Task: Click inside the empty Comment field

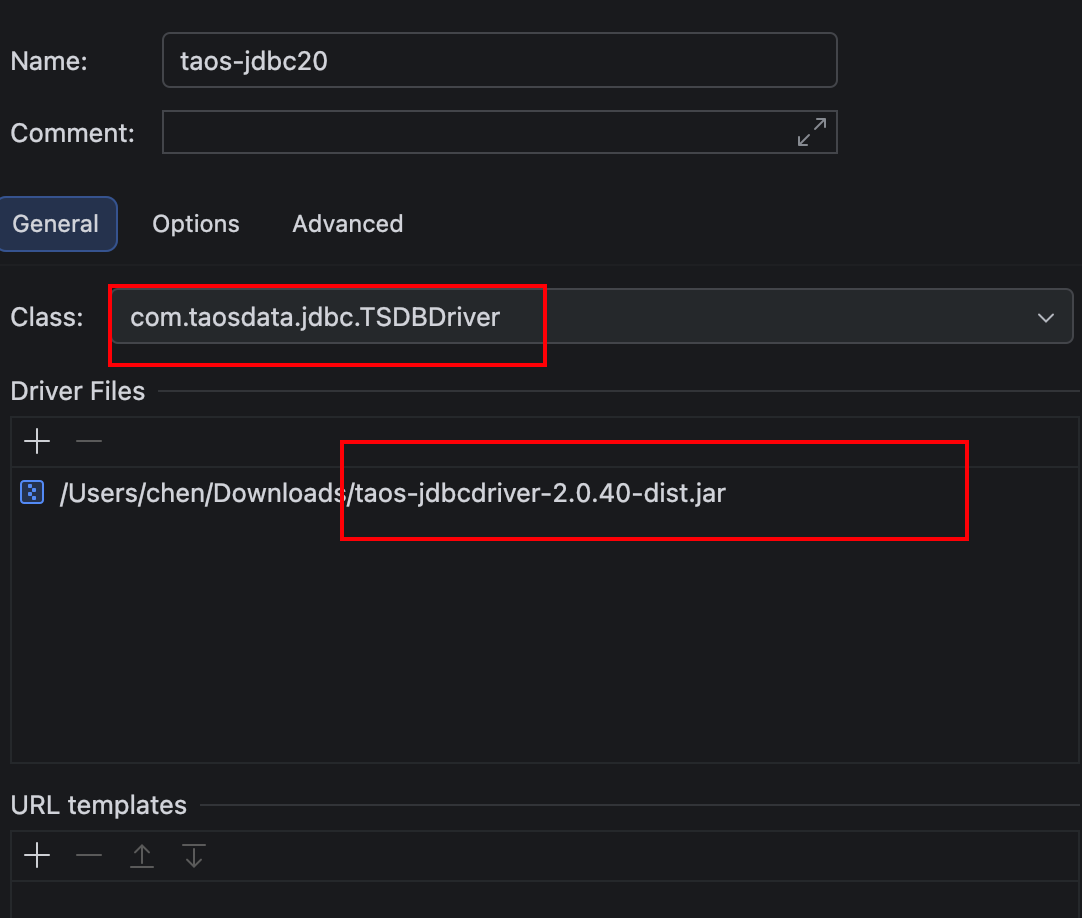Action: point(470,132)
